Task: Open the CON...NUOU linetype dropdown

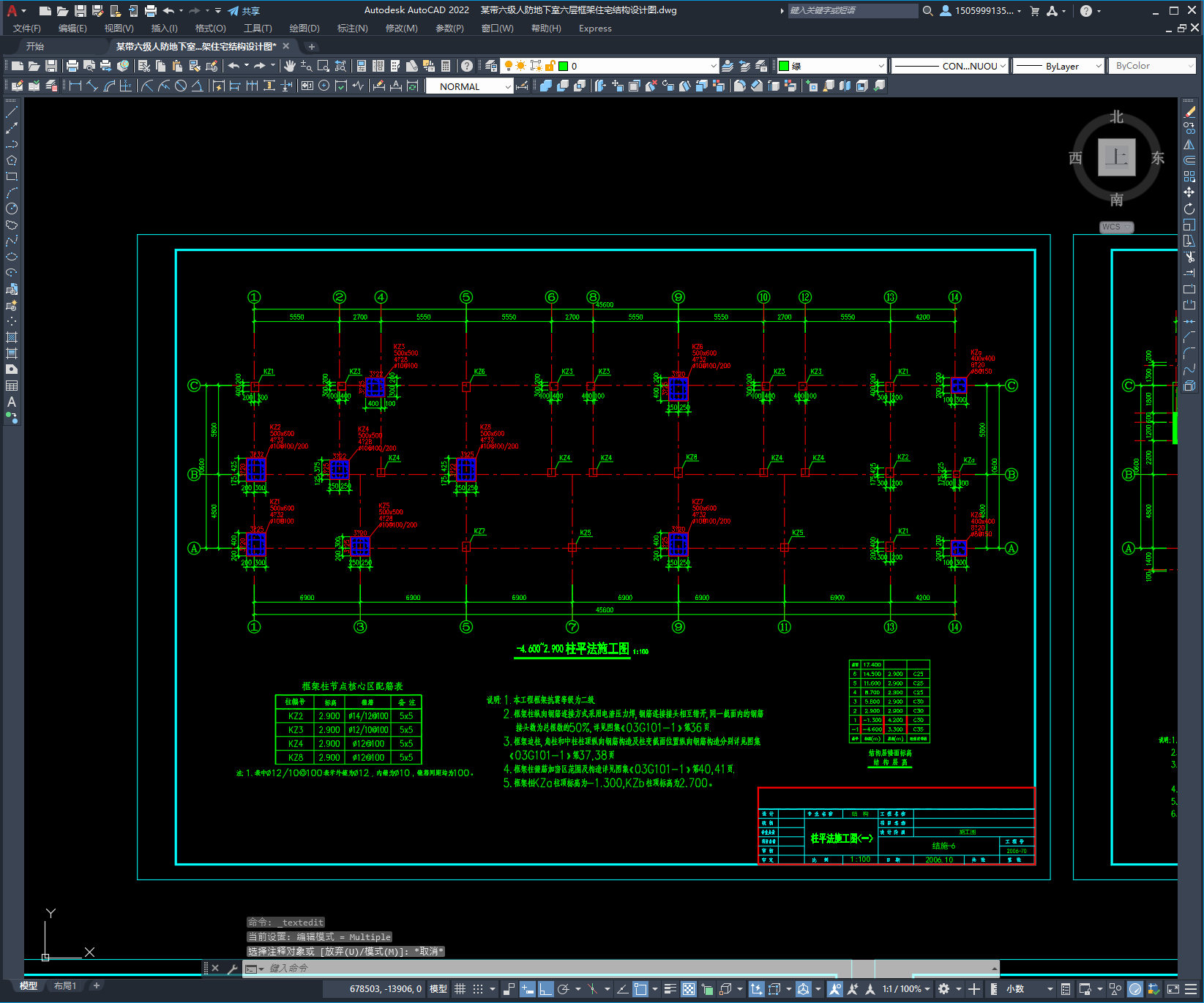Action: [1003, 66]
